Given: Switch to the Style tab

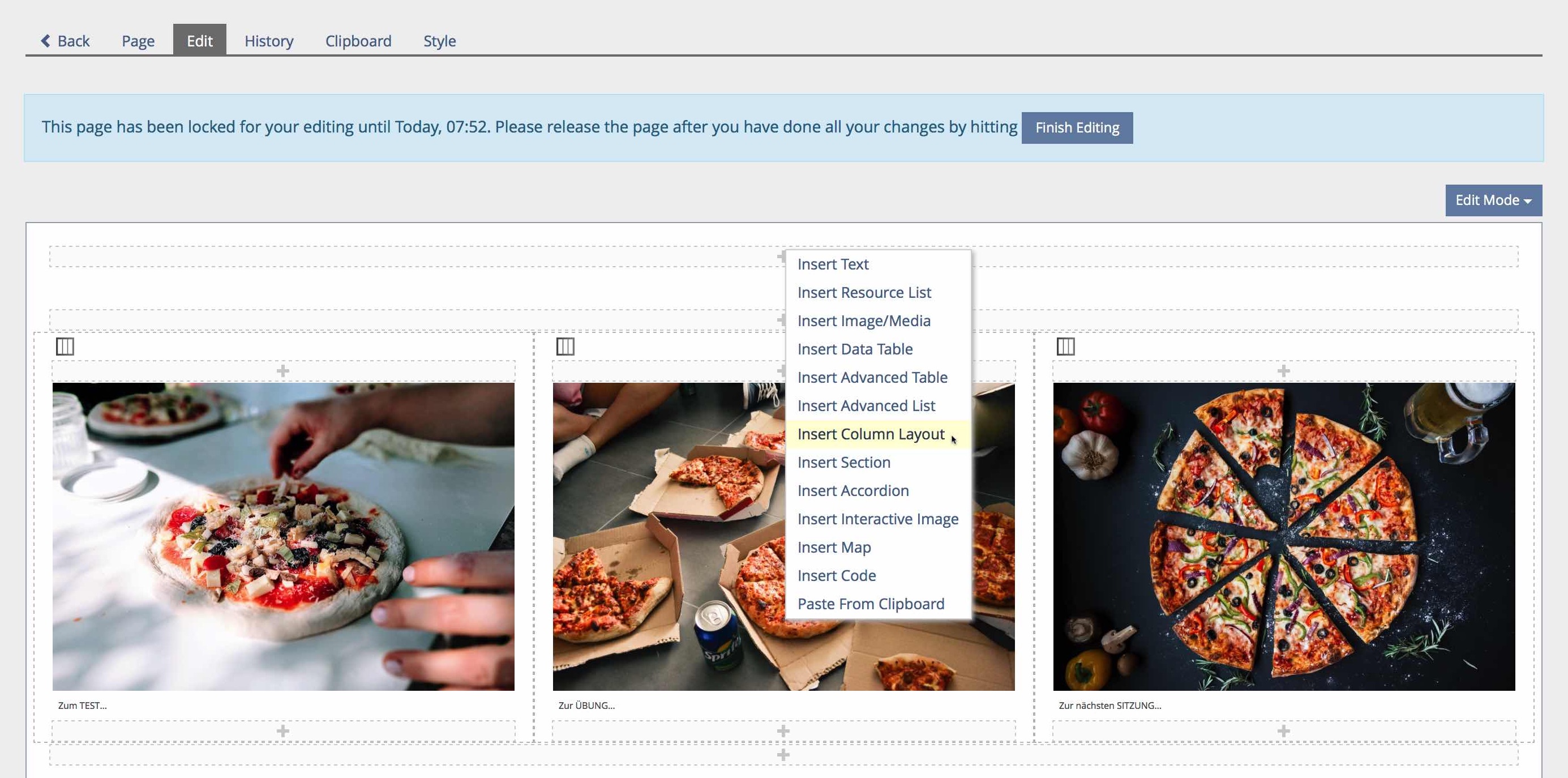Looking at the screenshot, I should (439, 41).
